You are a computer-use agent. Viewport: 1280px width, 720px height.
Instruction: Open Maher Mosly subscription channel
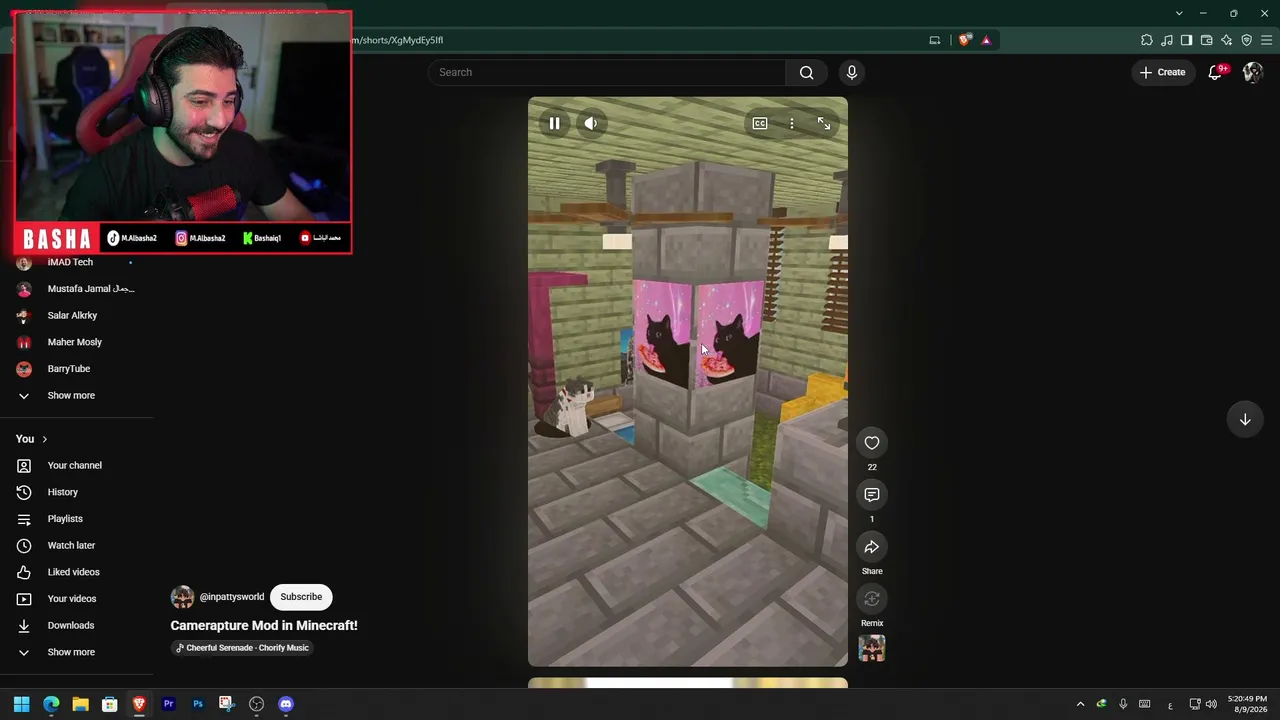pos(76,342)
